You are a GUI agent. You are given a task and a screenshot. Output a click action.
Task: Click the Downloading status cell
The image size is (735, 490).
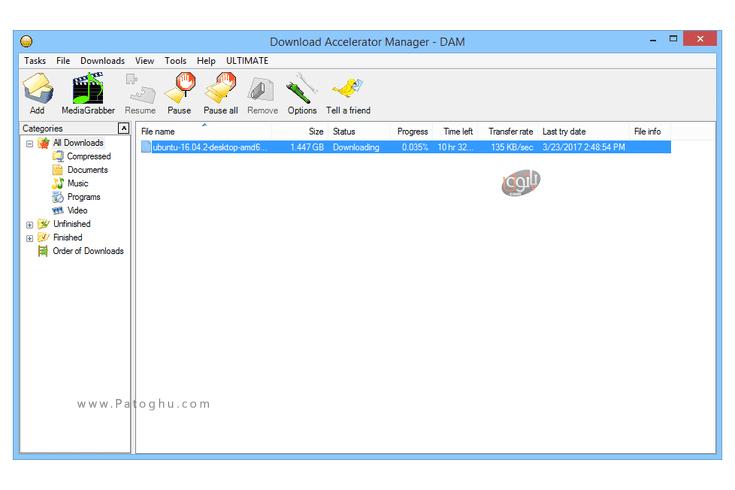tap(356, 147)
